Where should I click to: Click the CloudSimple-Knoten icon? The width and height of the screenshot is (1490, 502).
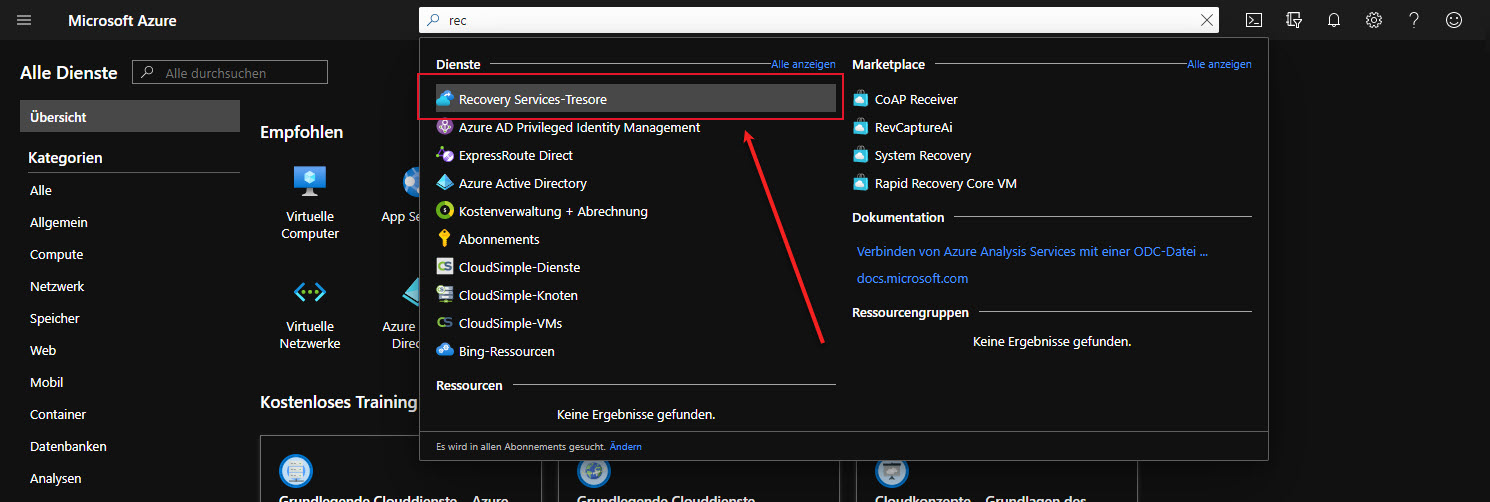pos(446,295)
